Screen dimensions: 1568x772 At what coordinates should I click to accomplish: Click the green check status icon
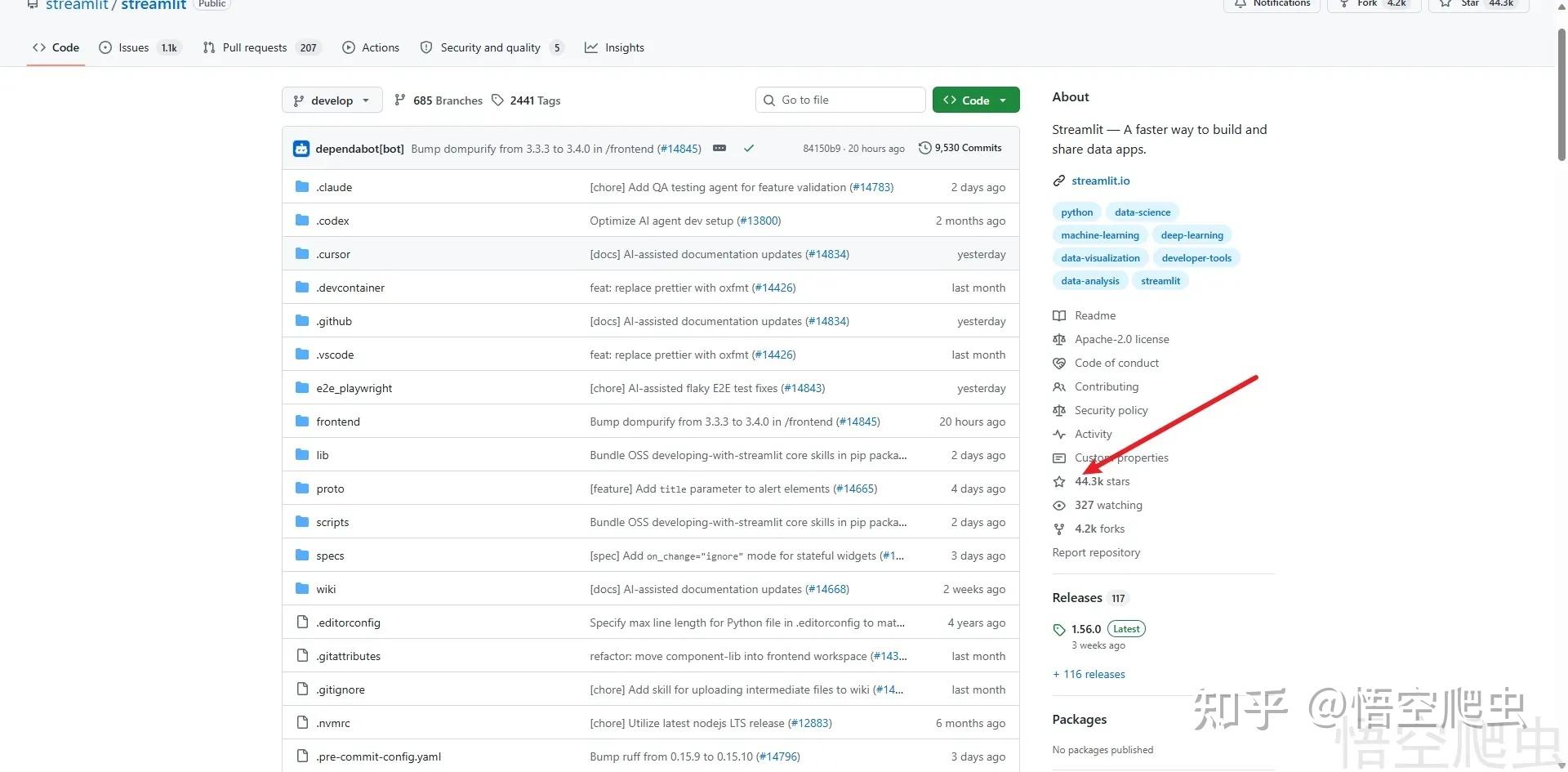(749, 148)
